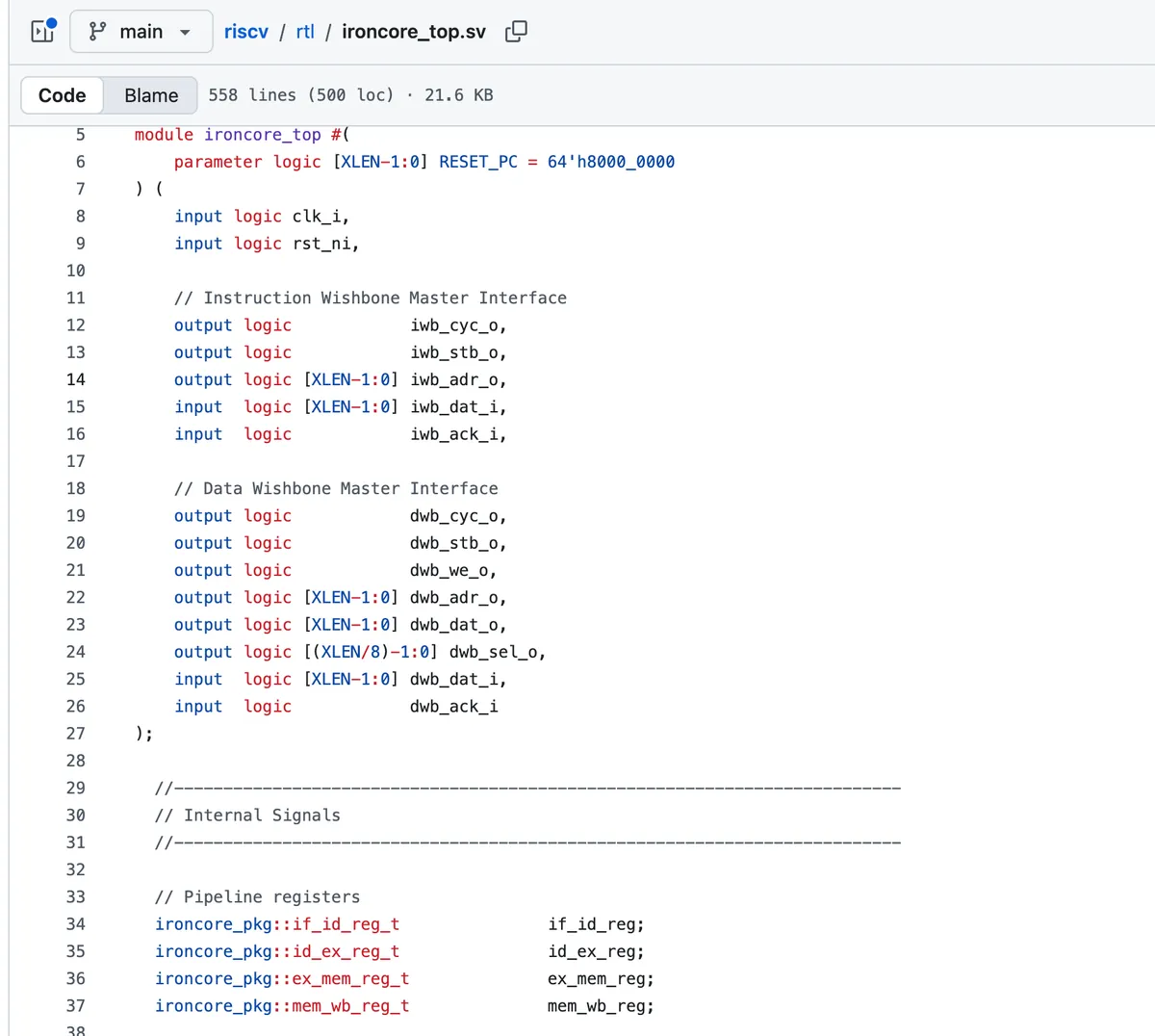Click the 558 lines file size info
The height and width of the screenshot is (1036, 1155).
pos(350,95)
